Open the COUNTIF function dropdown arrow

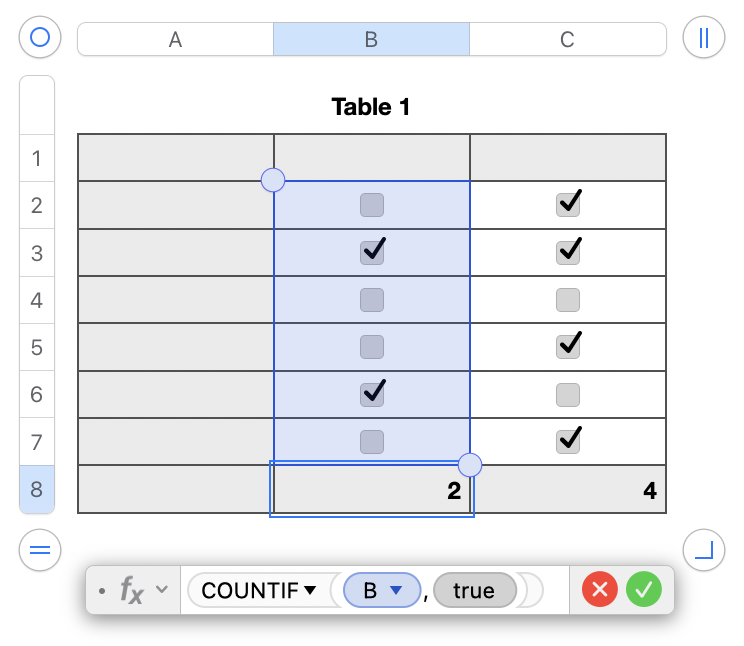tap(310, 591)
